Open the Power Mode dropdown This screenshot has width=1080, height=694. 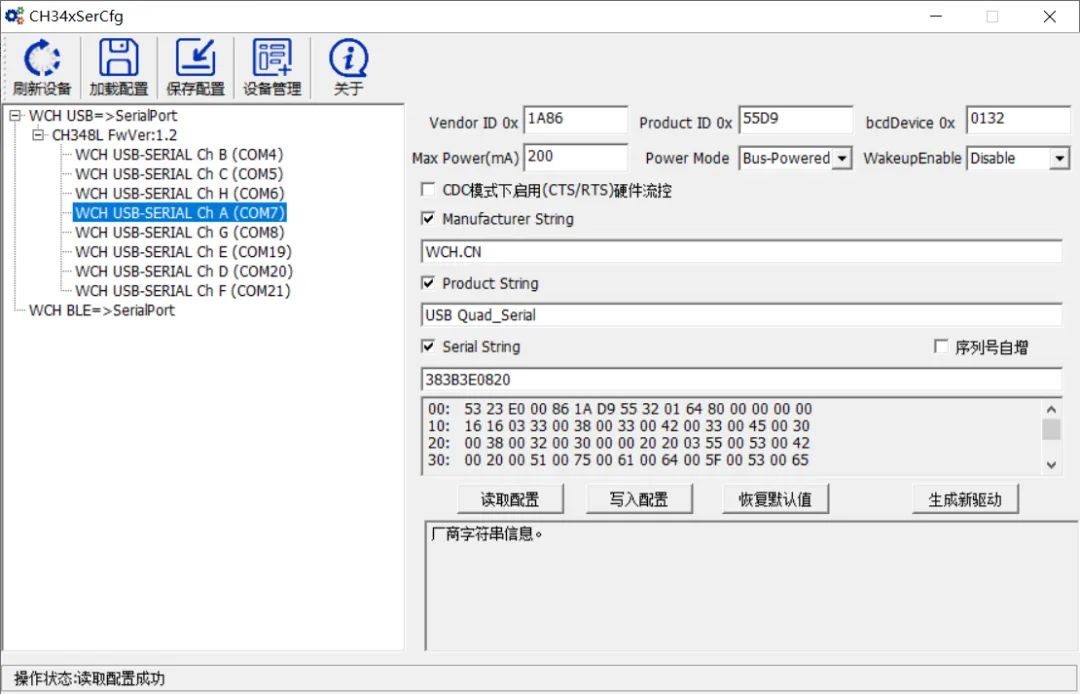[x=841, y=159]
